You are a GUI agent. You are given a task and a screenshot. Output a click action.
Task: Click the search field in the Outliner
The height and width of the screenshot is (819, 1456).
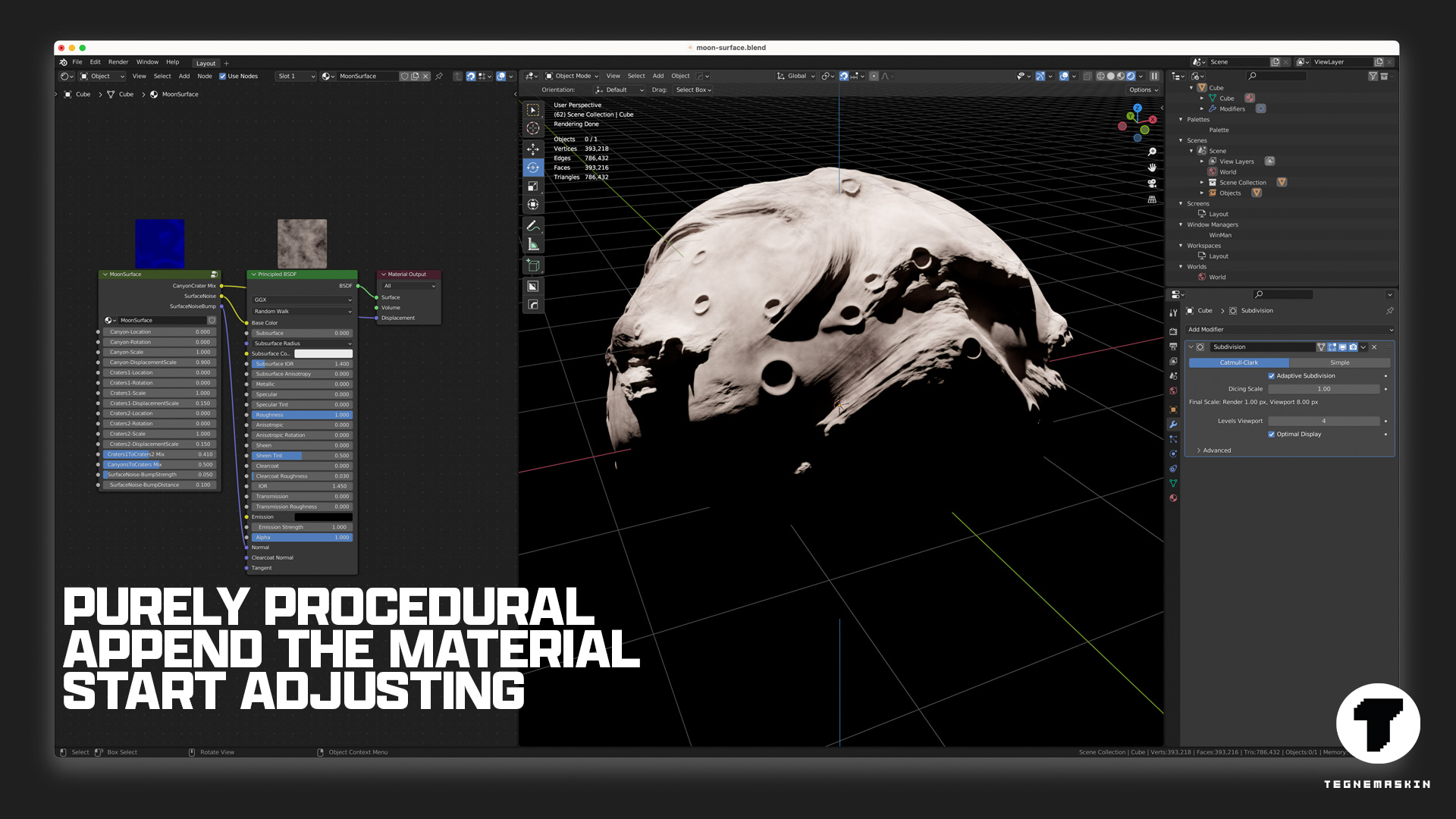coord(1278,76)
